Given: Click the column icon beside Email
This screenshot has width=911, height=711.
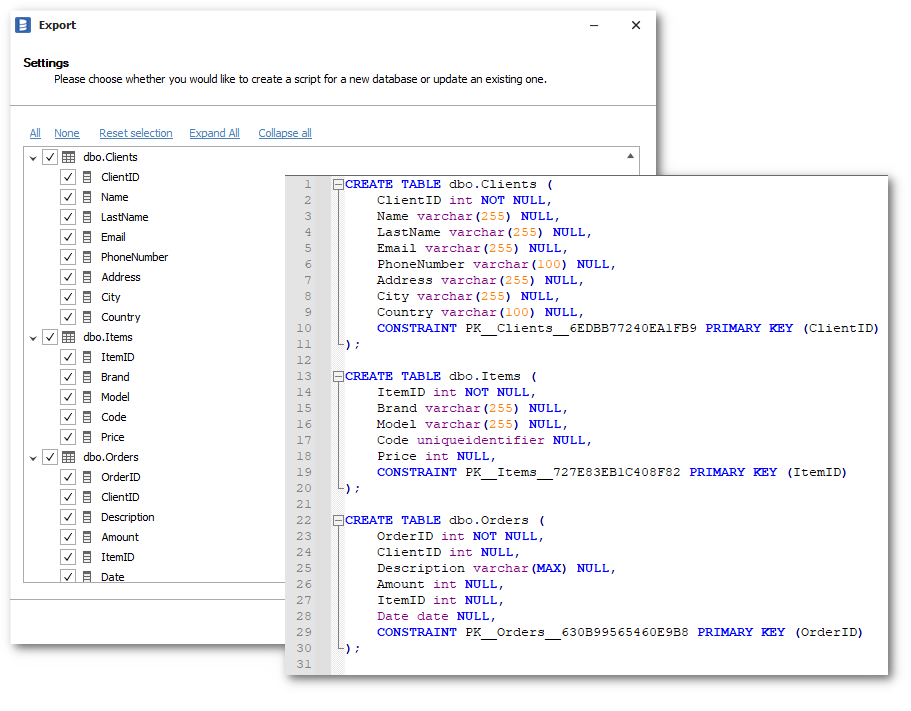Looking at the screenshot, I should point(87,237).
